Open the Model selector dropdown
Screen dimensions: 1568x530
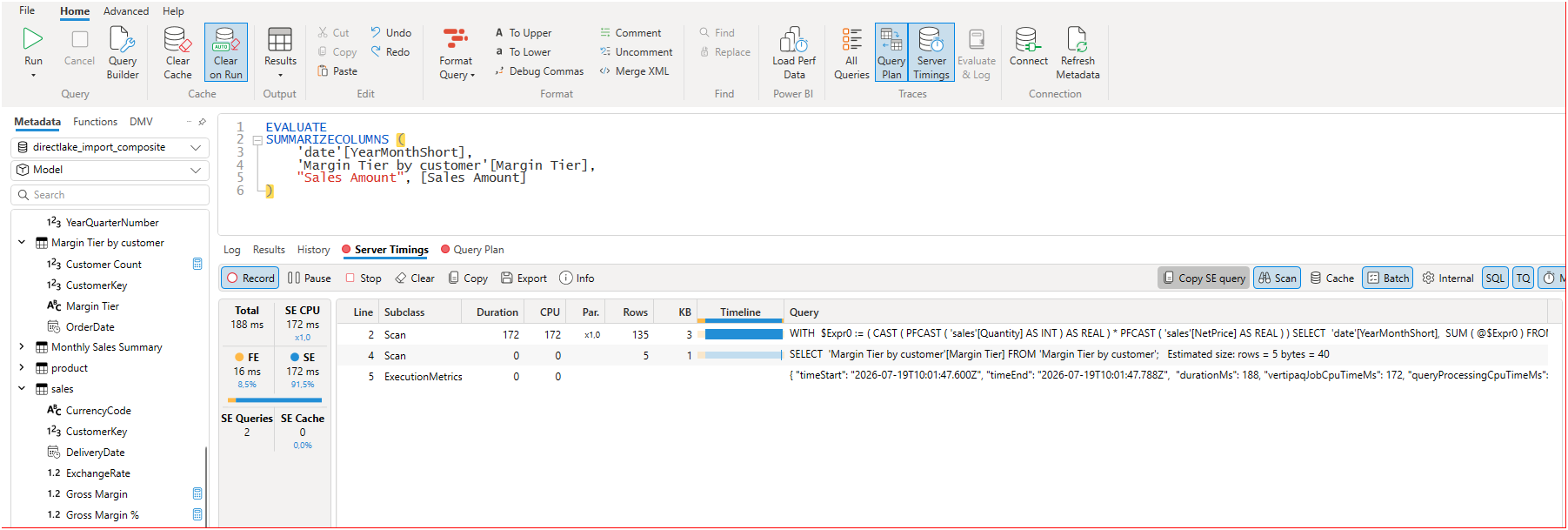point(110,170)
